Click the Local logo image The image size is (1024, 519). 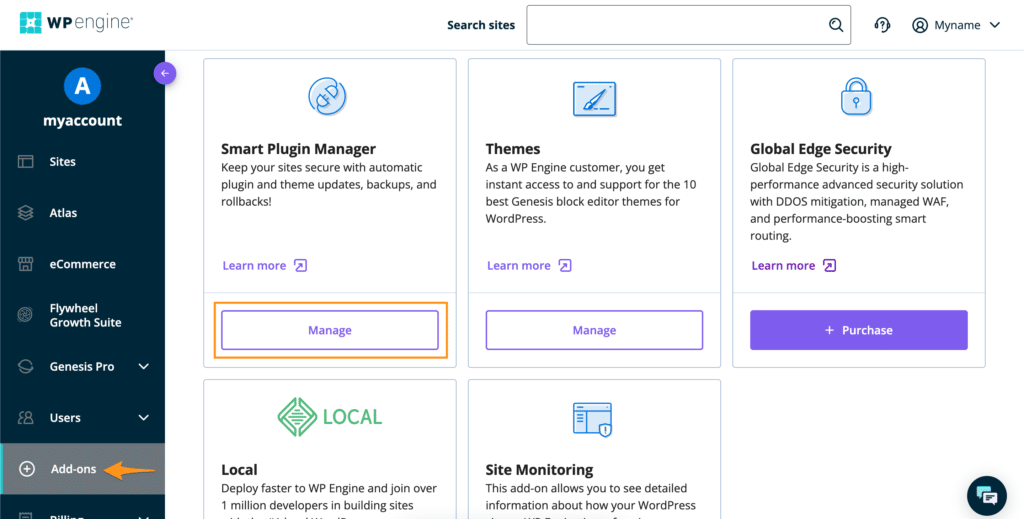point(329,416)
